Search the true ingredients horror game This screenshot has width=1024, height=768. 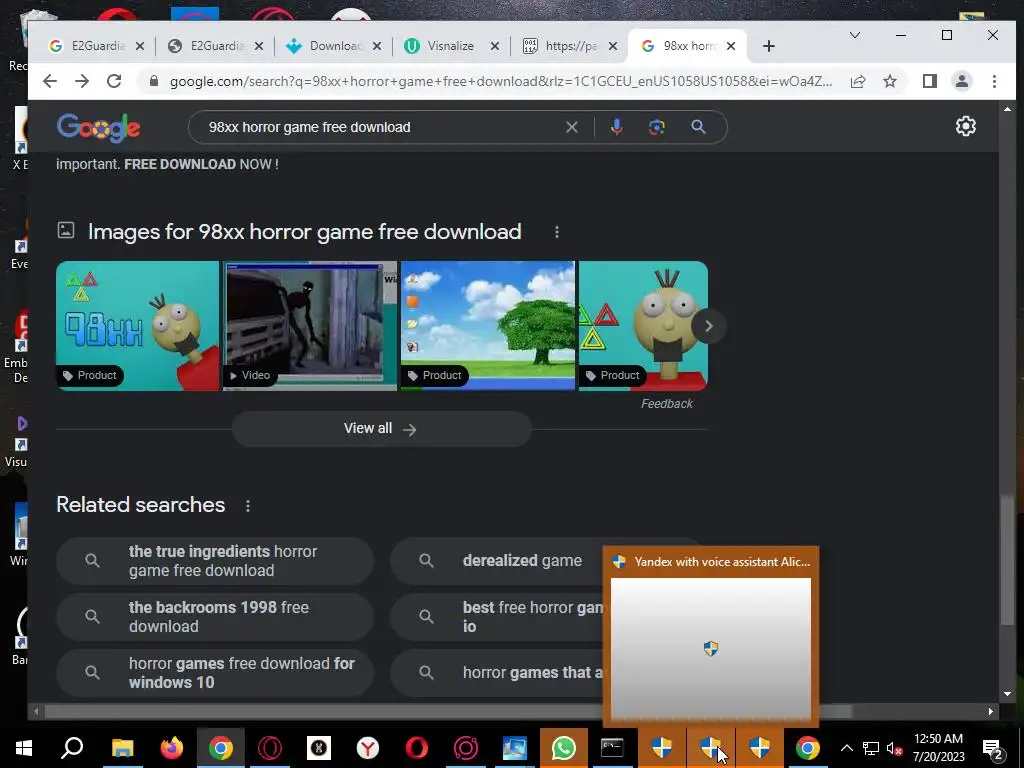click(x=215, y=561)
